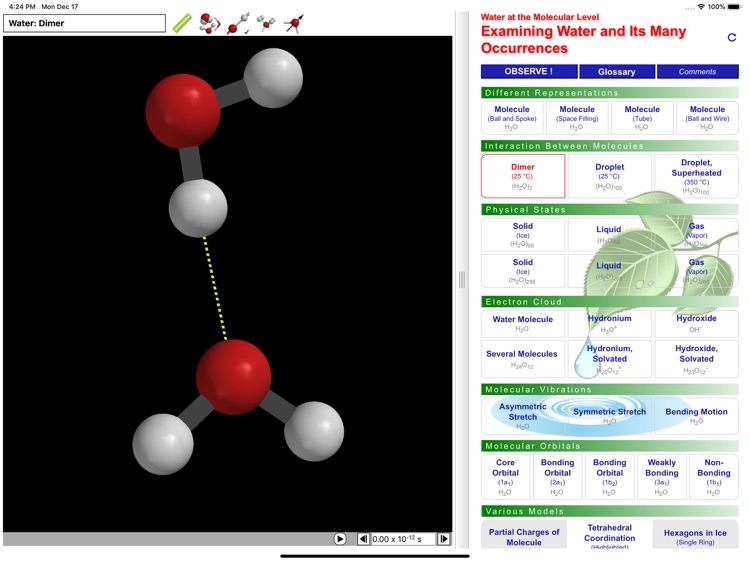750x562 pixels.
Task: Play the Asymmetric Stretch vibration
Action: [x=523, y=416]
